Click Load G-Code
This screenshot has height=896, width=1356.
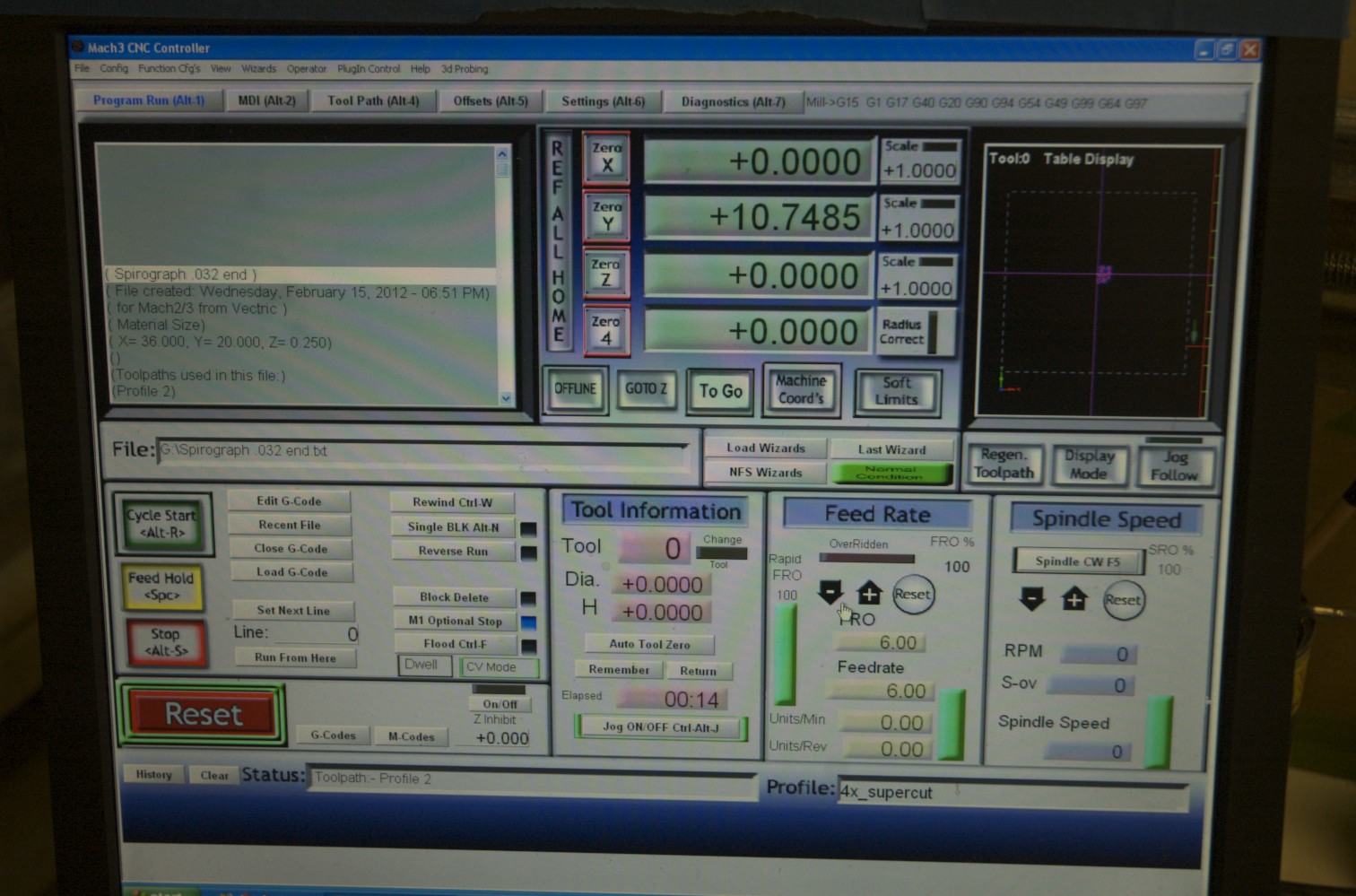(291, 572)
